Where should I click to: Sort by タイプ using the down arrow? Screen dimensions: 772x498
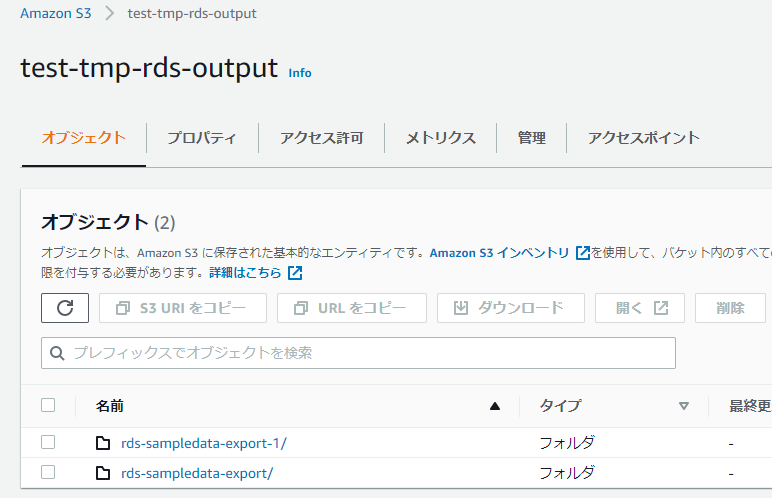(x=683, y=406)
